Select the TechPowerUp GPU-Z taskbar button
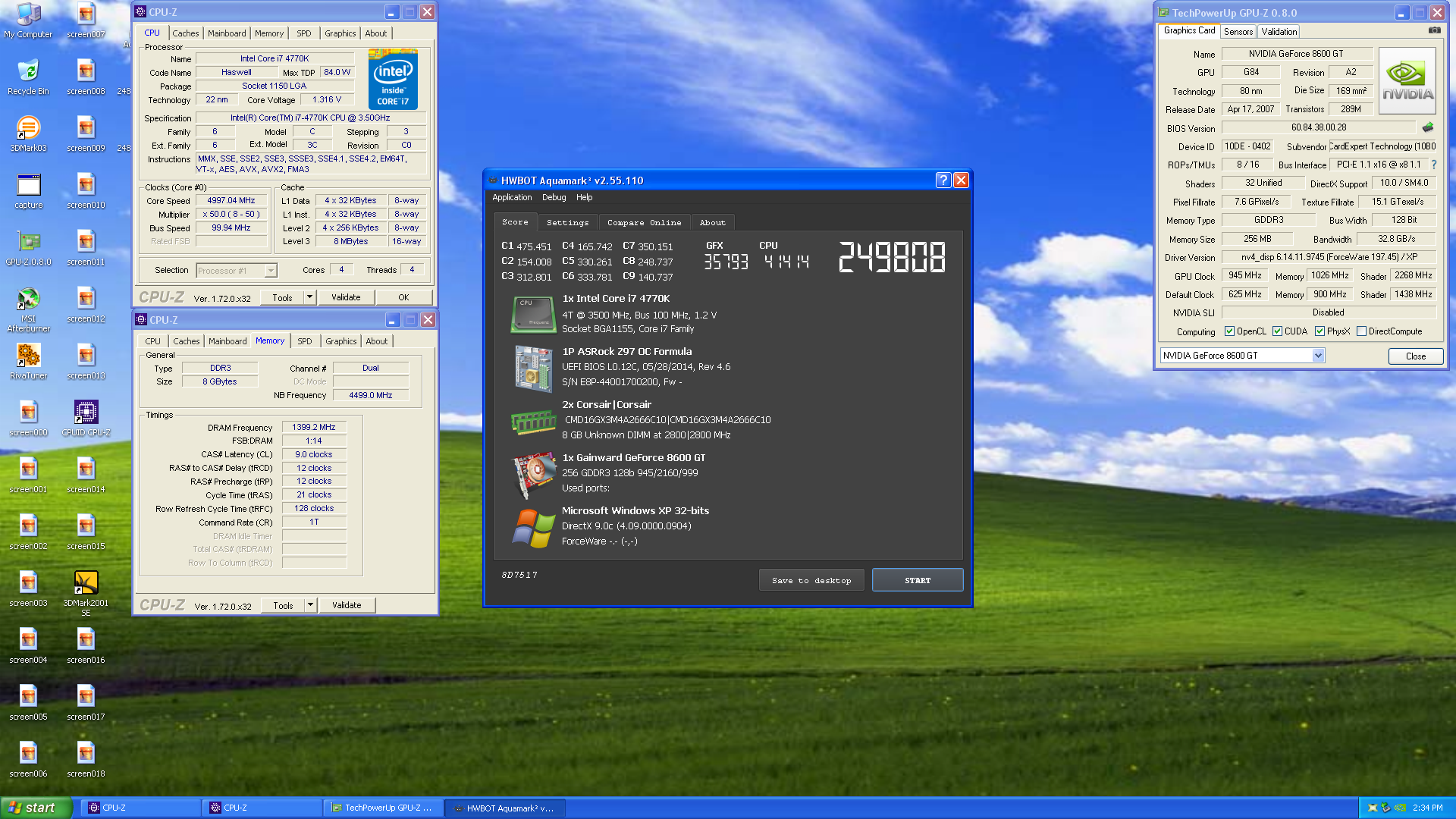The image size is (1456, 819). click(x=383, y=808)
